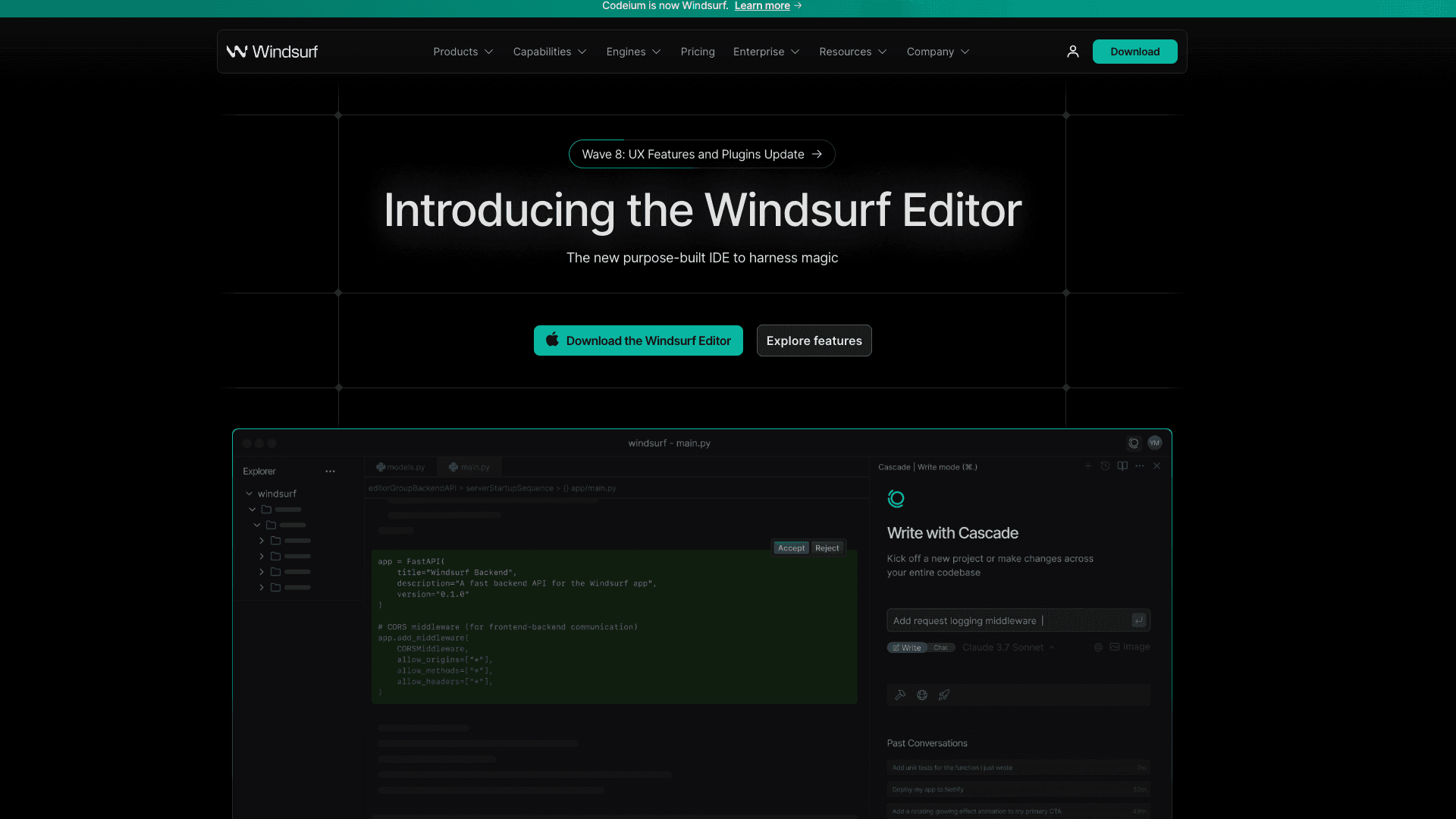Click the breadcrumb app/main.py
Image resolution: width=1456 pixels, height=819 pixels.
point(593,488)
